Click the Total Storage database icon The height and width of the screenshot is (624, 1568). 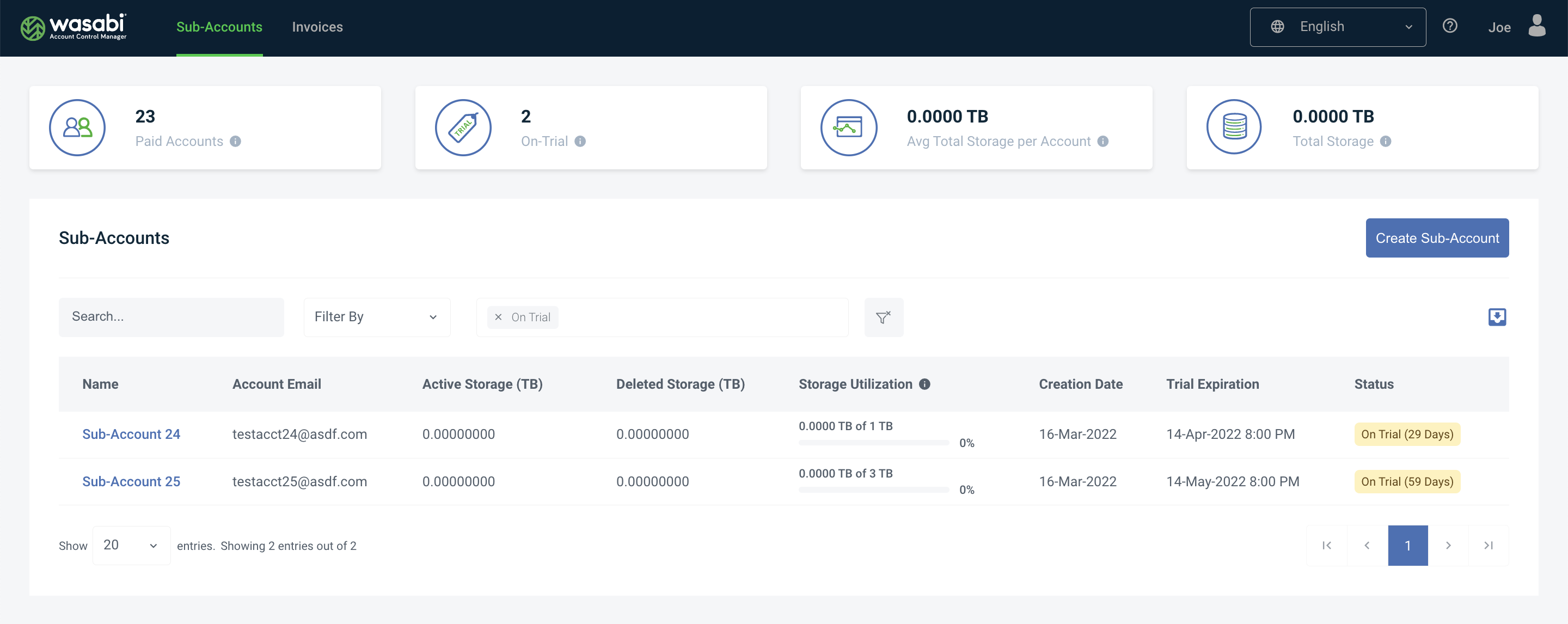(x=1234, y=128)
